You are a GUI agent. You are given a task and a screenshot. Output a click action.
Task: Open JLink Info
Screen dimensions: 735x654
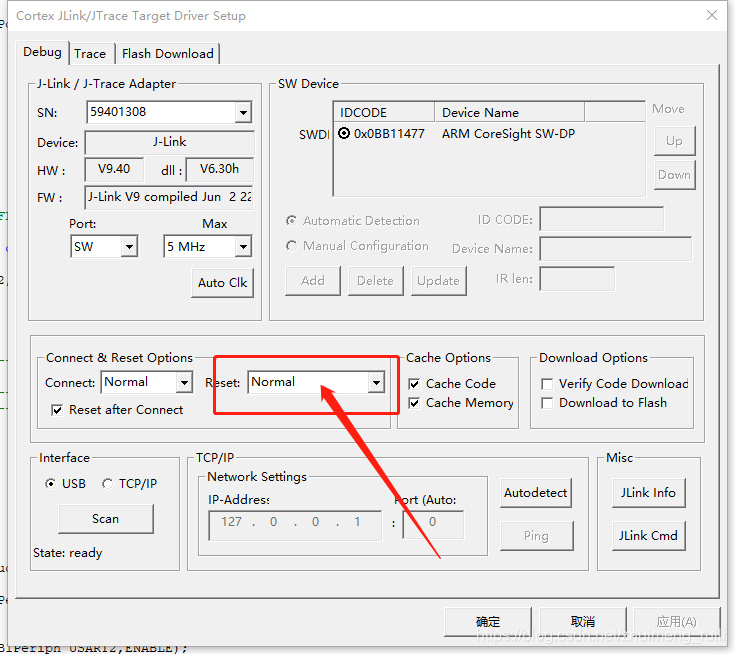point(648,493)
